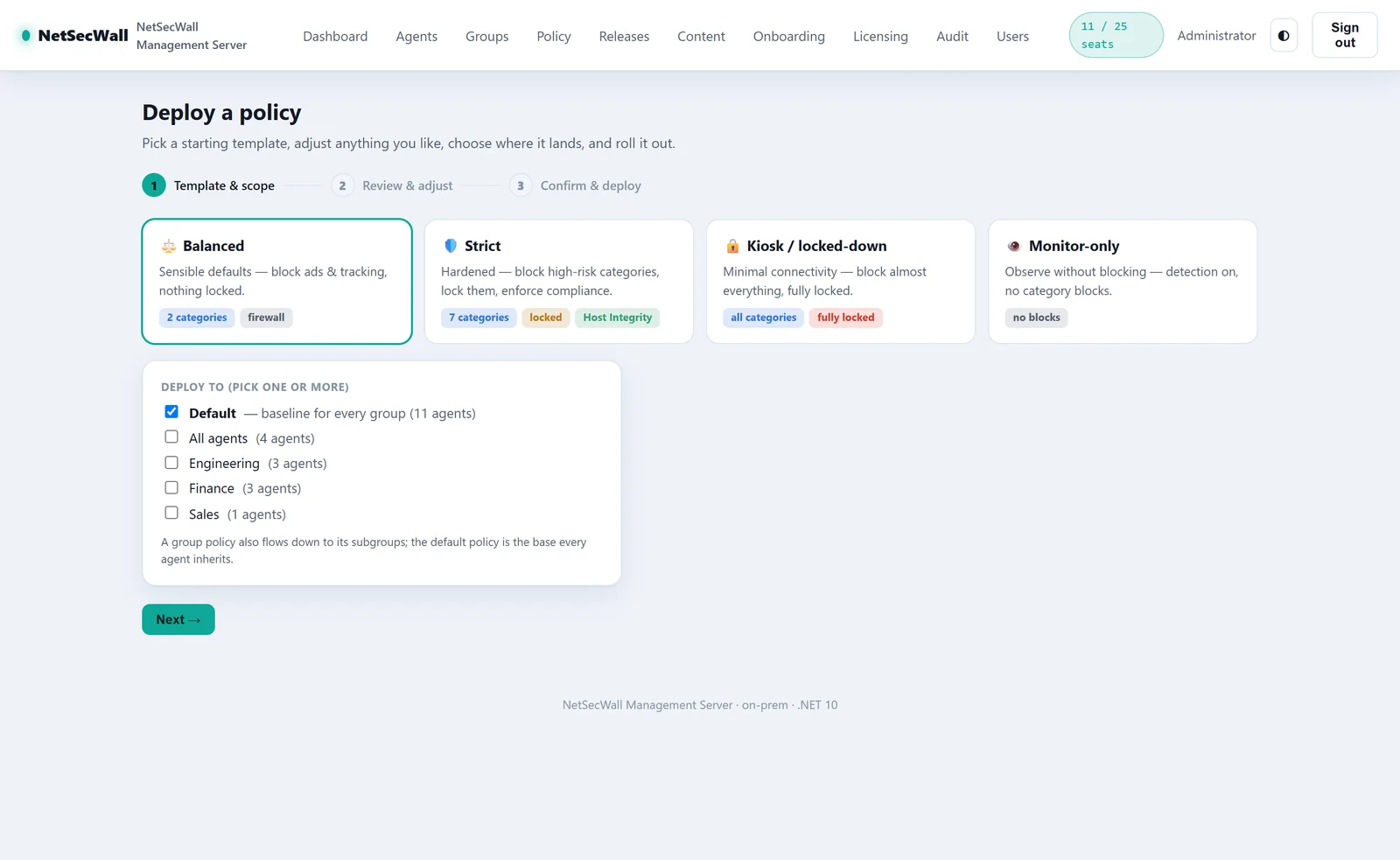Open the Onboarding section
The image size is (1400, 860).
pos(789,37)
